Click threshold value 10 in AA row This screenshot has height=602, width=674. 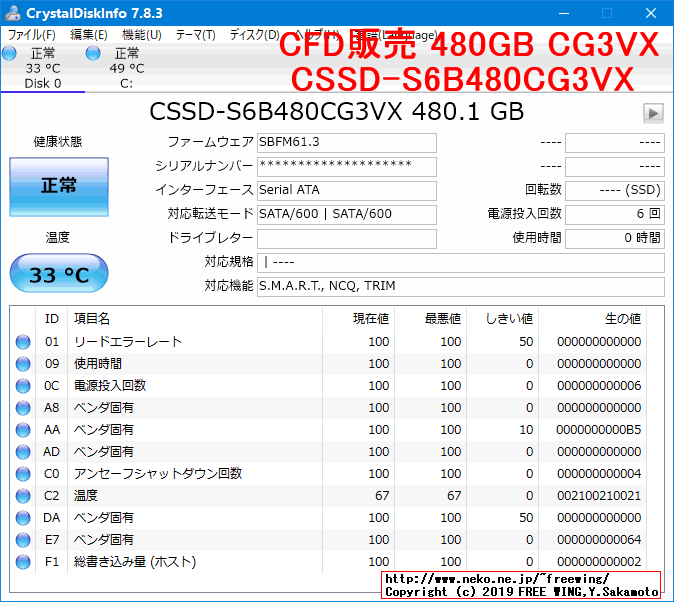pos(526,430)
